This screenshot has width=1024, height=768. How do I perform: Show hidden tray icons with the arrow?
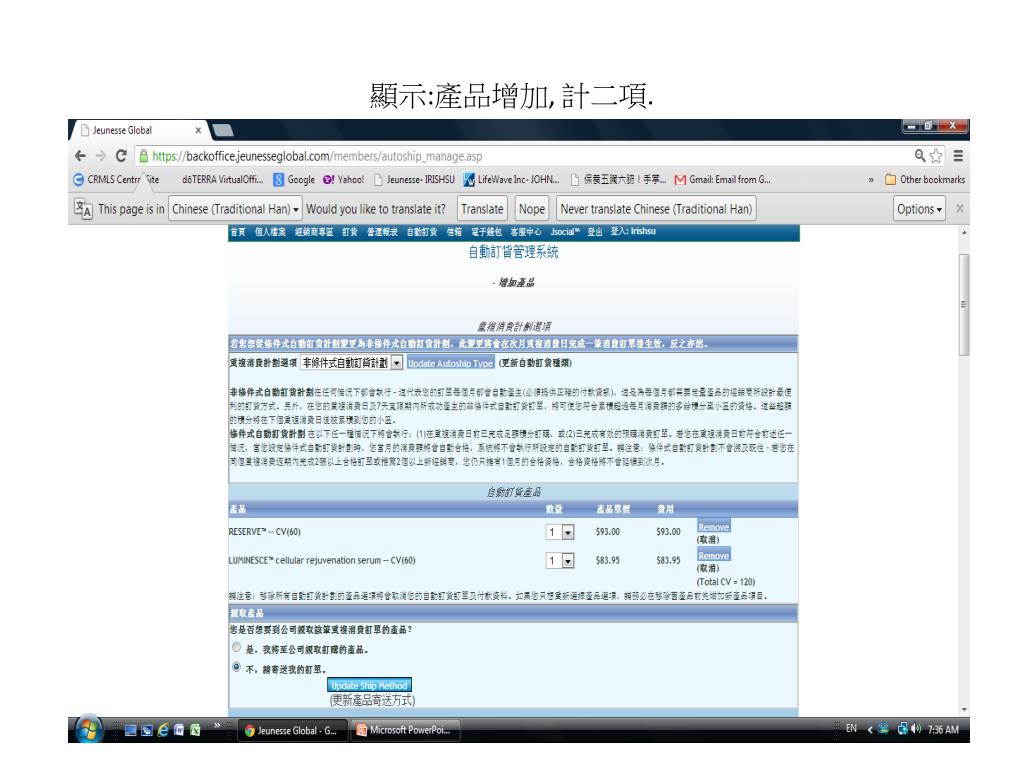tap(870, 729)
